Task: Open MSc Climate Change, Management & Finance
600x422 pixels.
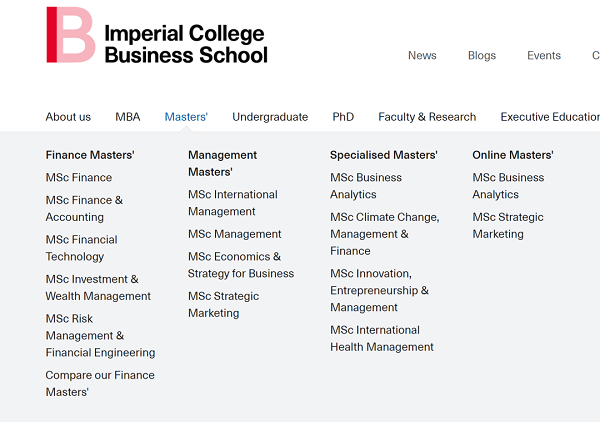Action: [x=384, y=234]
